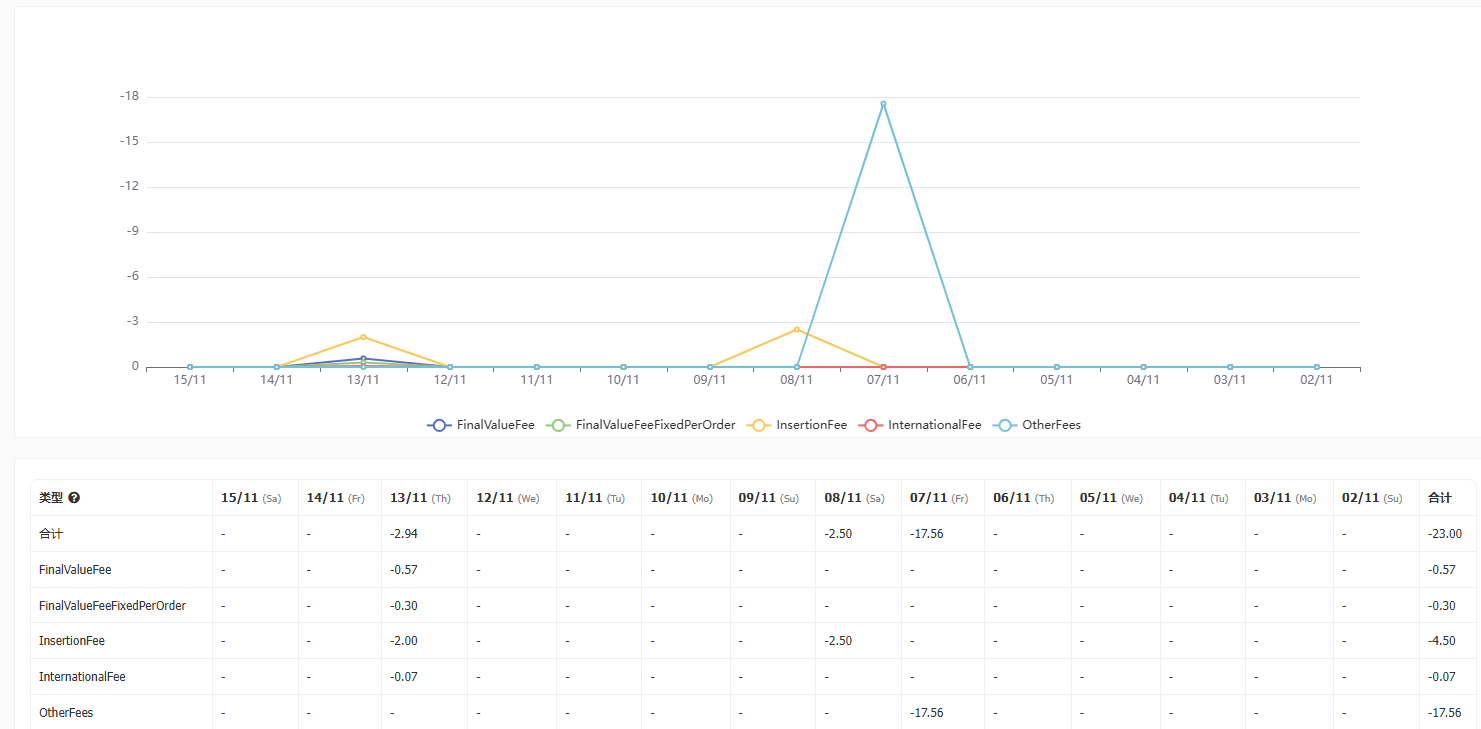Click the -23.00 grand total cell

click(x=1445, y=534)
